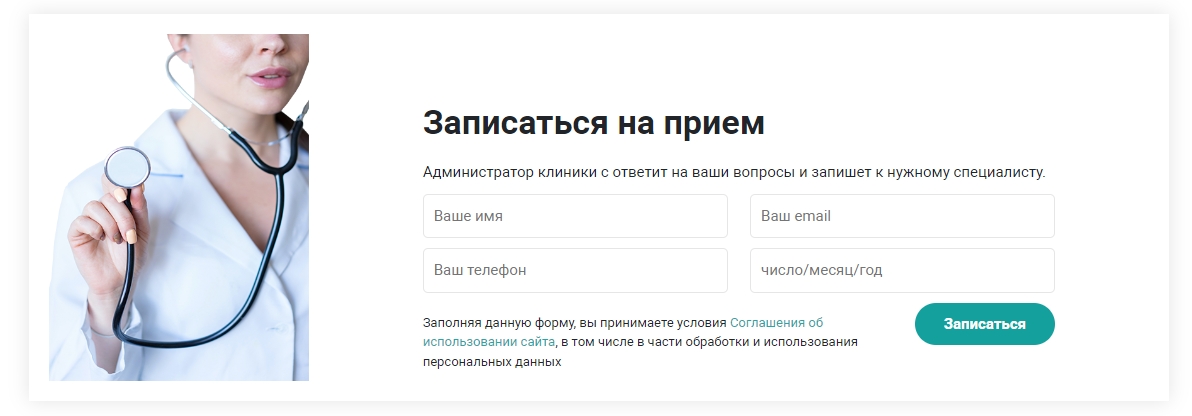Open the 'Соглашения об использовании сайта' link
This screenshot has width=1192, height=416.
[776, 323]
